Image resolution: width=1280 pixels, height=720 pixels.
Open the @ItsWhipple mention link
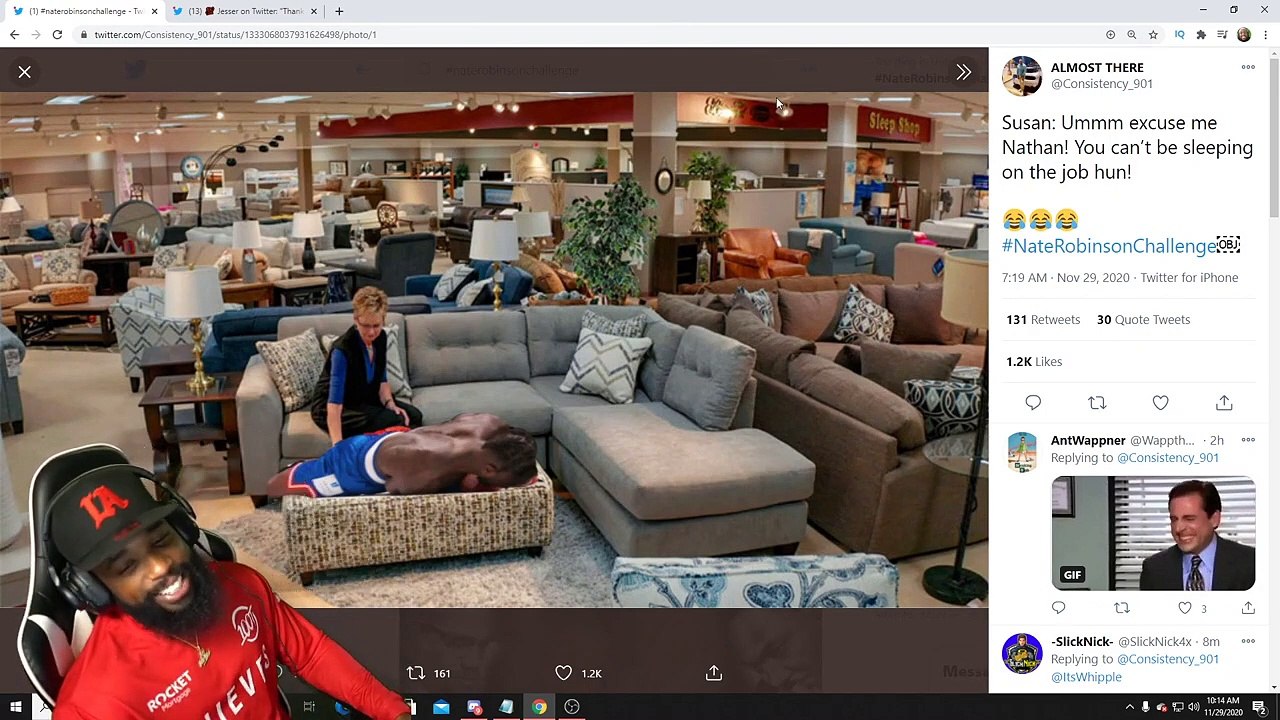click(x=1086, y=677)
